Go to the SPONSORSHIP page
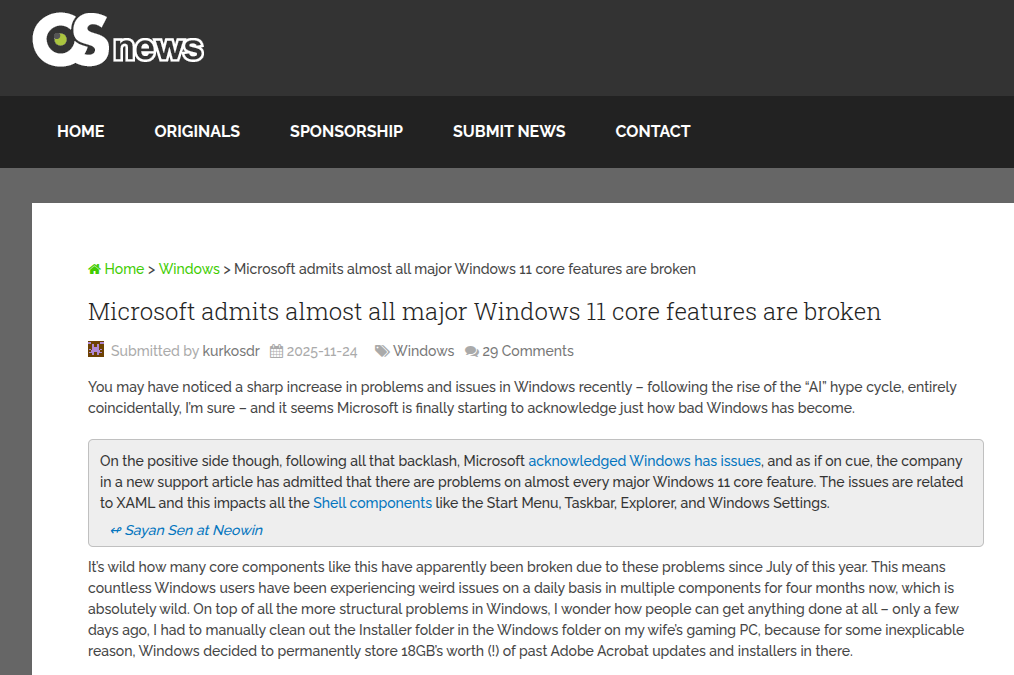The height and width of the screenshot is (675, 1014). pos(346,131)
